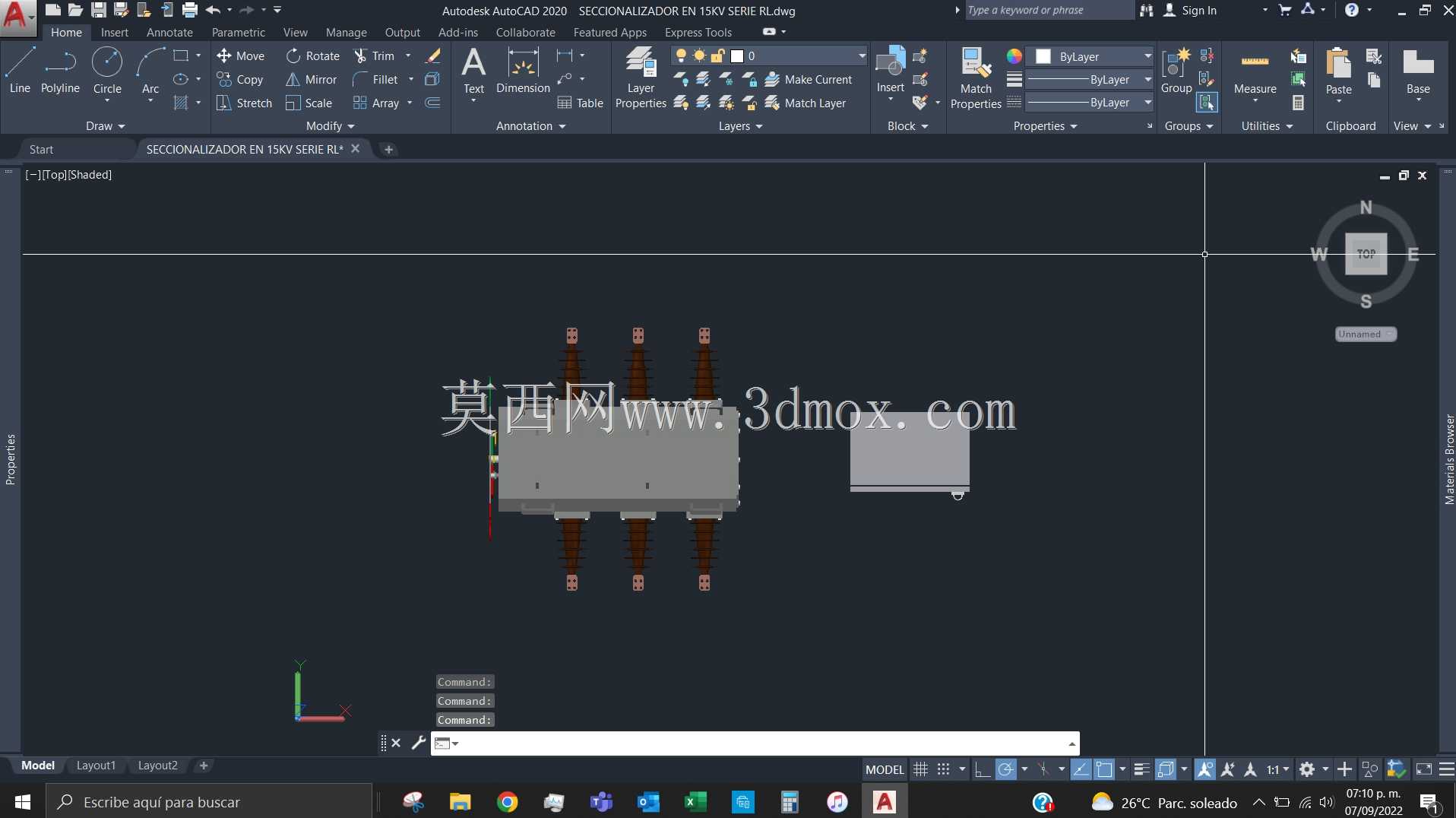The image size is (1456, 818).
Task: Open the Insert ribbon tab
Action: tap(114, 32)
